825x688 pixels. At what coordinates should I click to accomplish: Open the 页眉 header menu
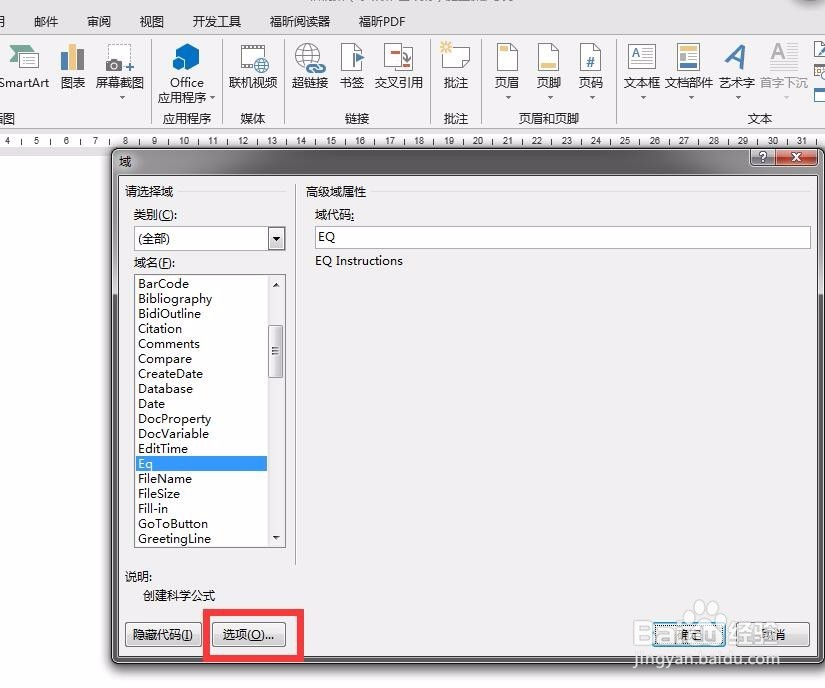(x=507, y=67)
